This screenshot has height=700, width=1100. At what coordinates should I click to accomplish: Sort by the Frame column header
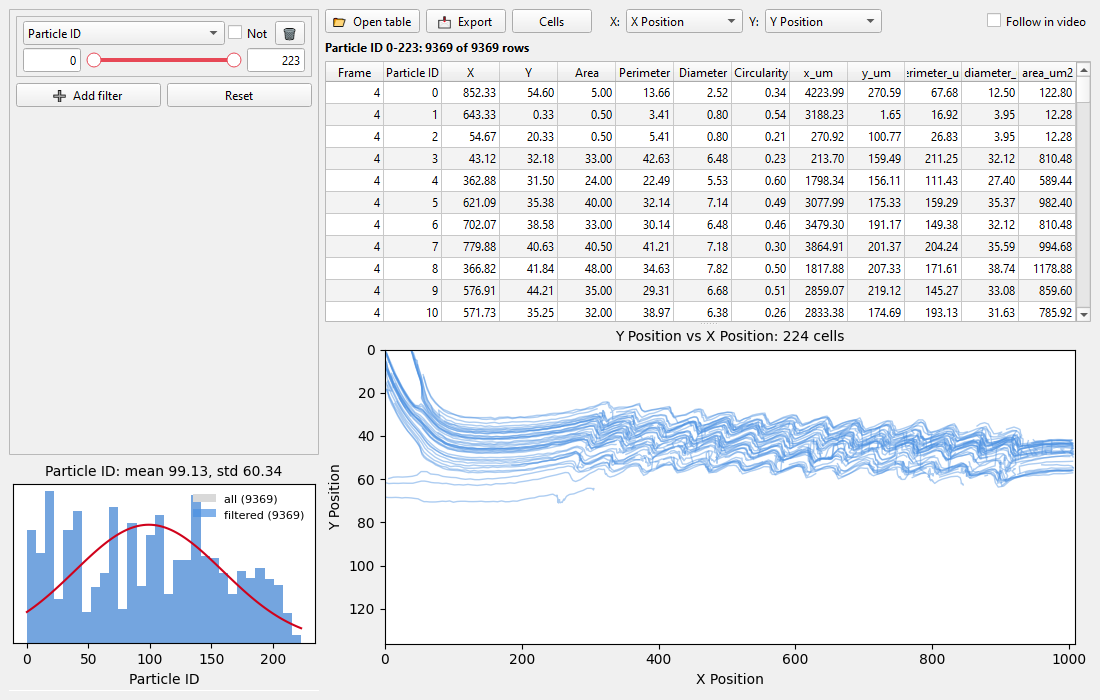tap(354, 72)
